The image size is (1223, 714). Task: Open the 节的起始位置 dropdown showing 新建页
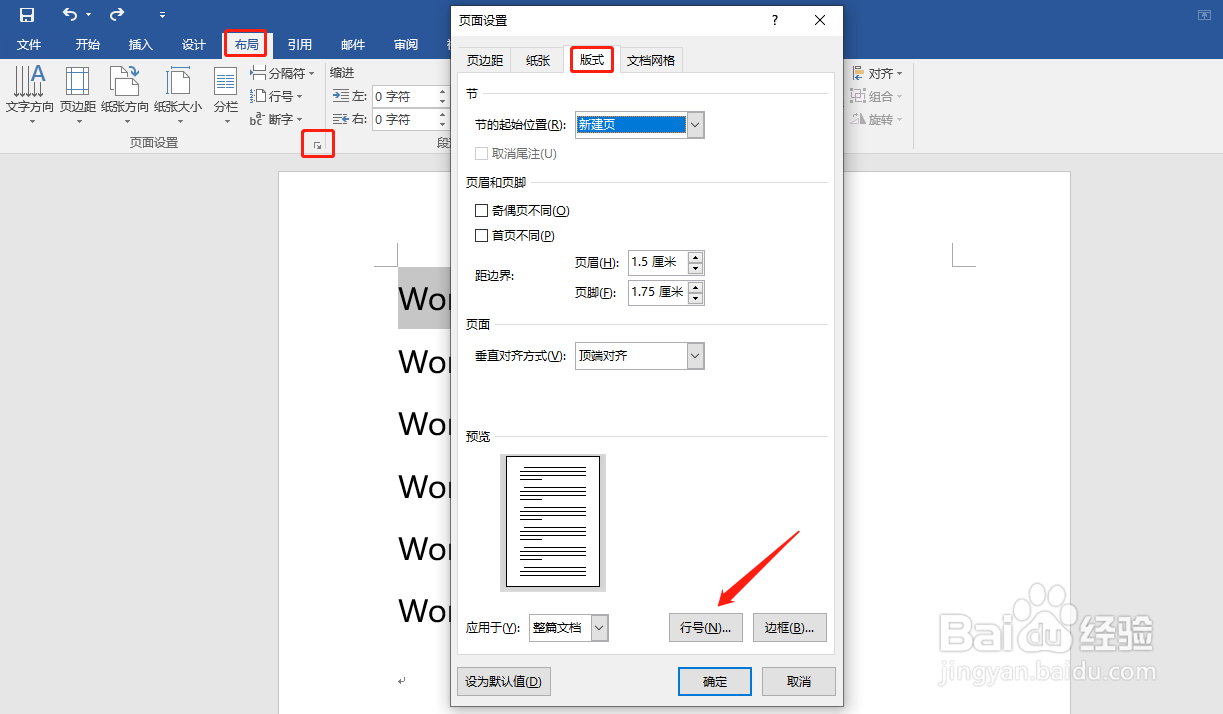coord(694,124)
